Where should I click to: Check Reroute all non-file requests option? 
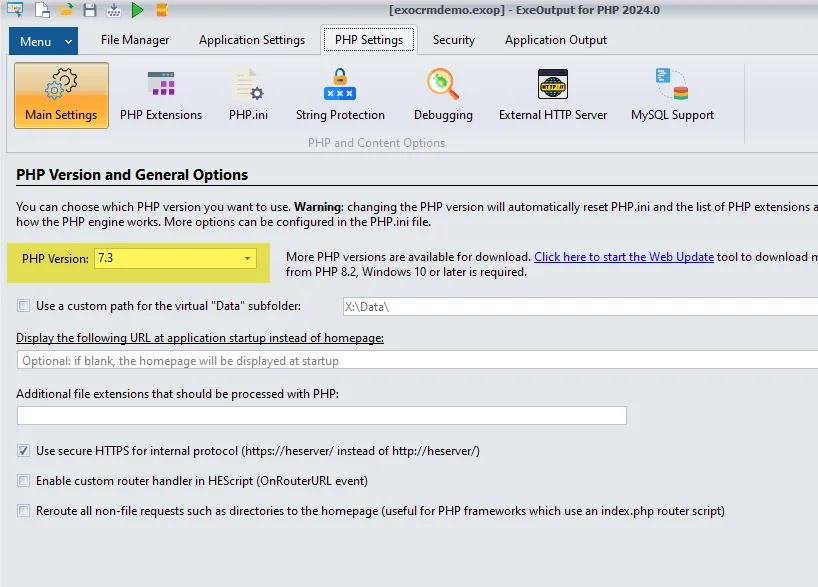24,511
